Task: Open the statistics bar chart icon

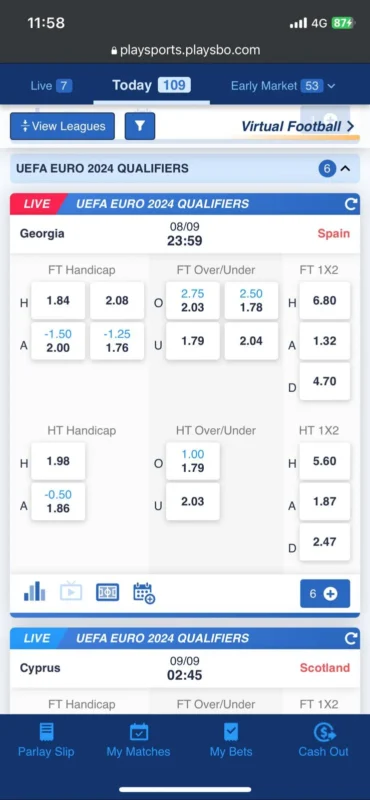Action: 35,591
